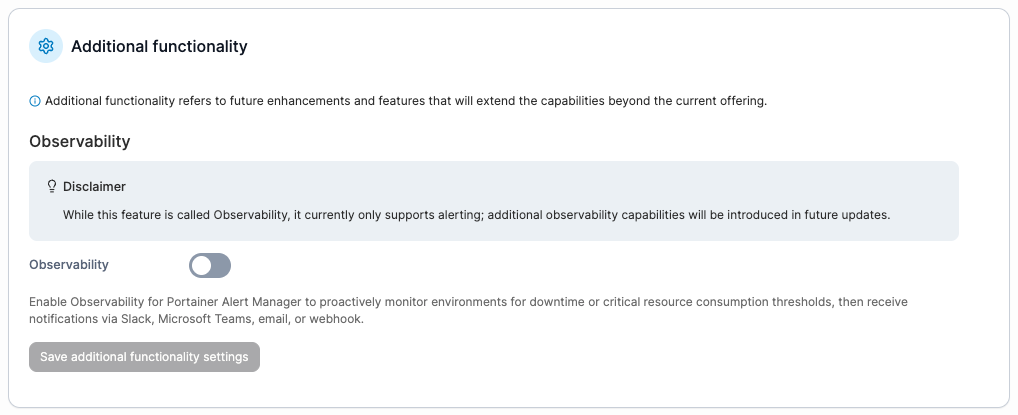
Task: Click the "Additional functionality" panel title
Action: [159, 46]
